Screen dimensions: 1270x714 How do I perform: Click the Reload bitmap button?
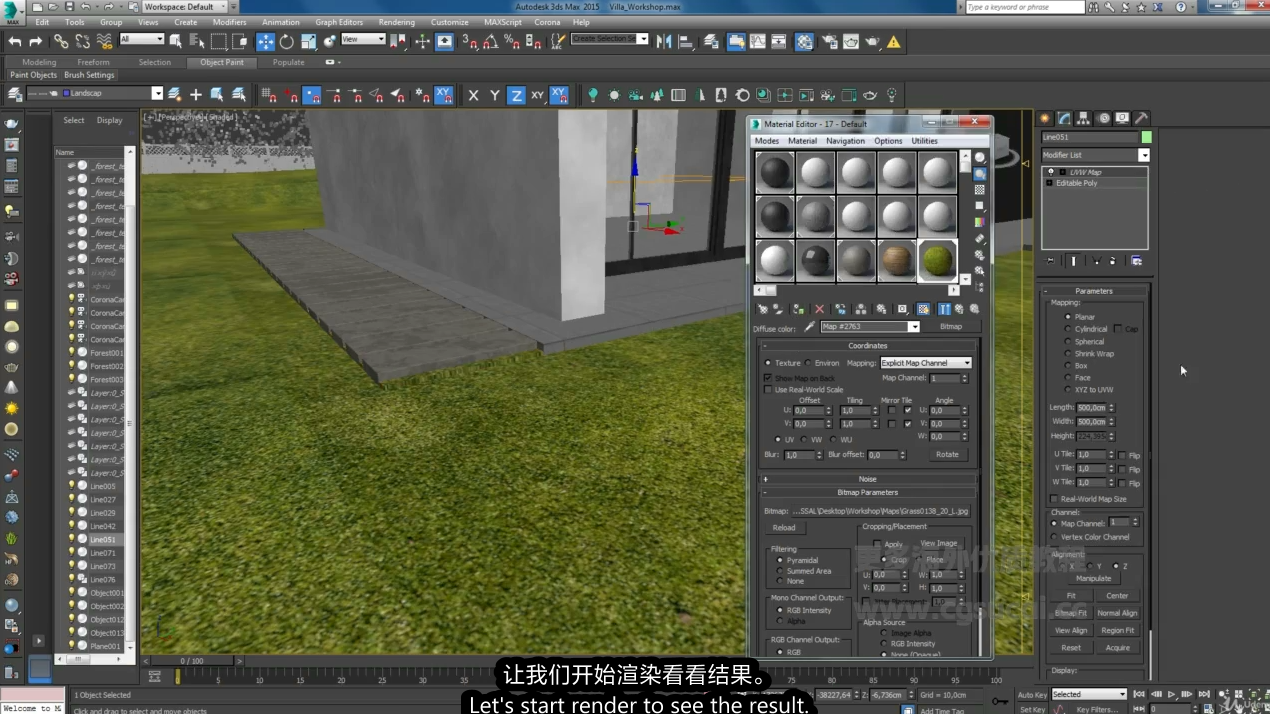(784, 527)
